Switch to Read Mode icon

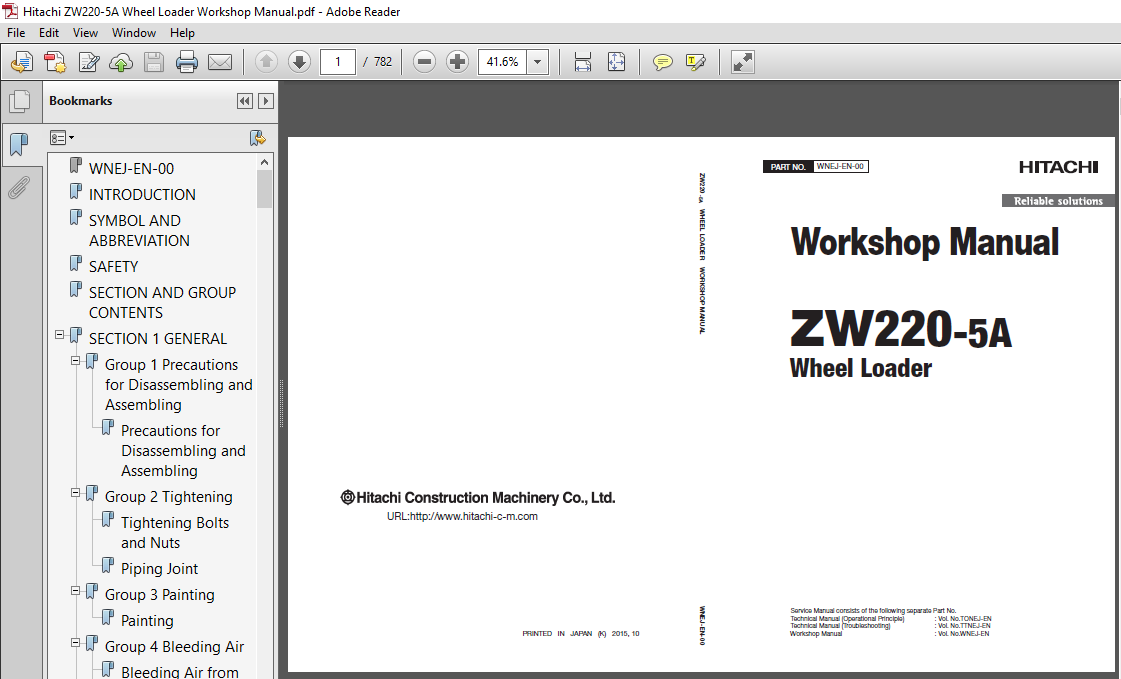click(x=742, y=62)
